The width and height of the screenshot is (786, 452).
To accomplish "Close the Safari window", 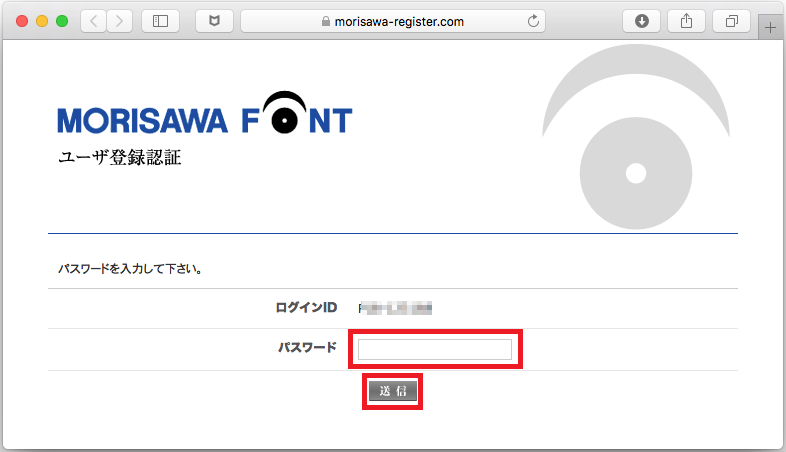I will pos(22,21).
